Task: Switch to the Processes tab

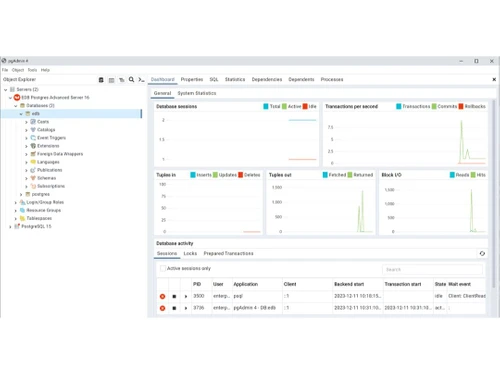Action: (332, 79)
